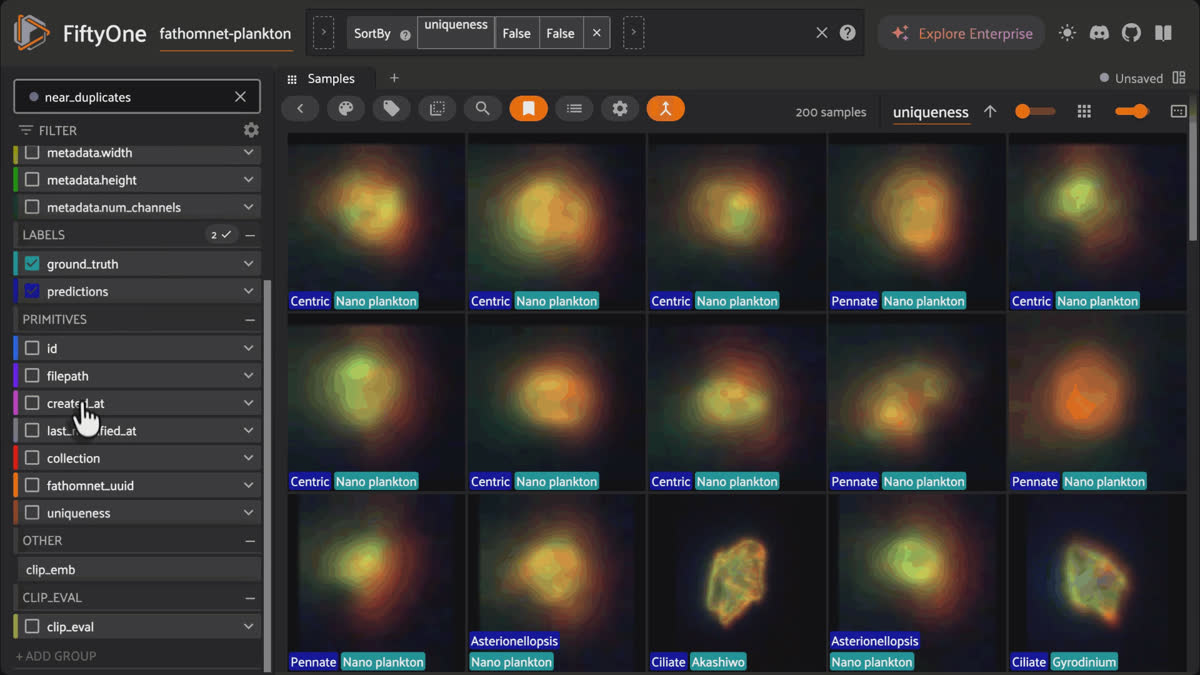Open the near_duplicates saved view selector
This screenshot has height=675, width=1200.
[x=137, y=97]
